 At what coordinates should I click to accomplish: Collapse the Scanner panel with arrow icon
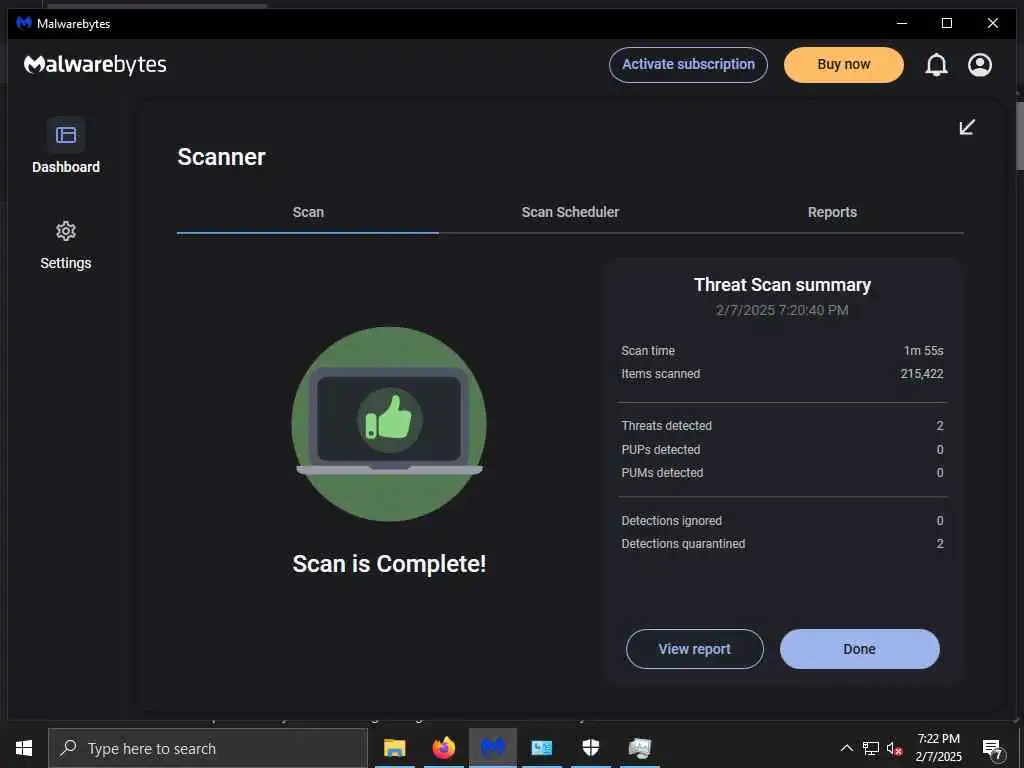(967, 127)
